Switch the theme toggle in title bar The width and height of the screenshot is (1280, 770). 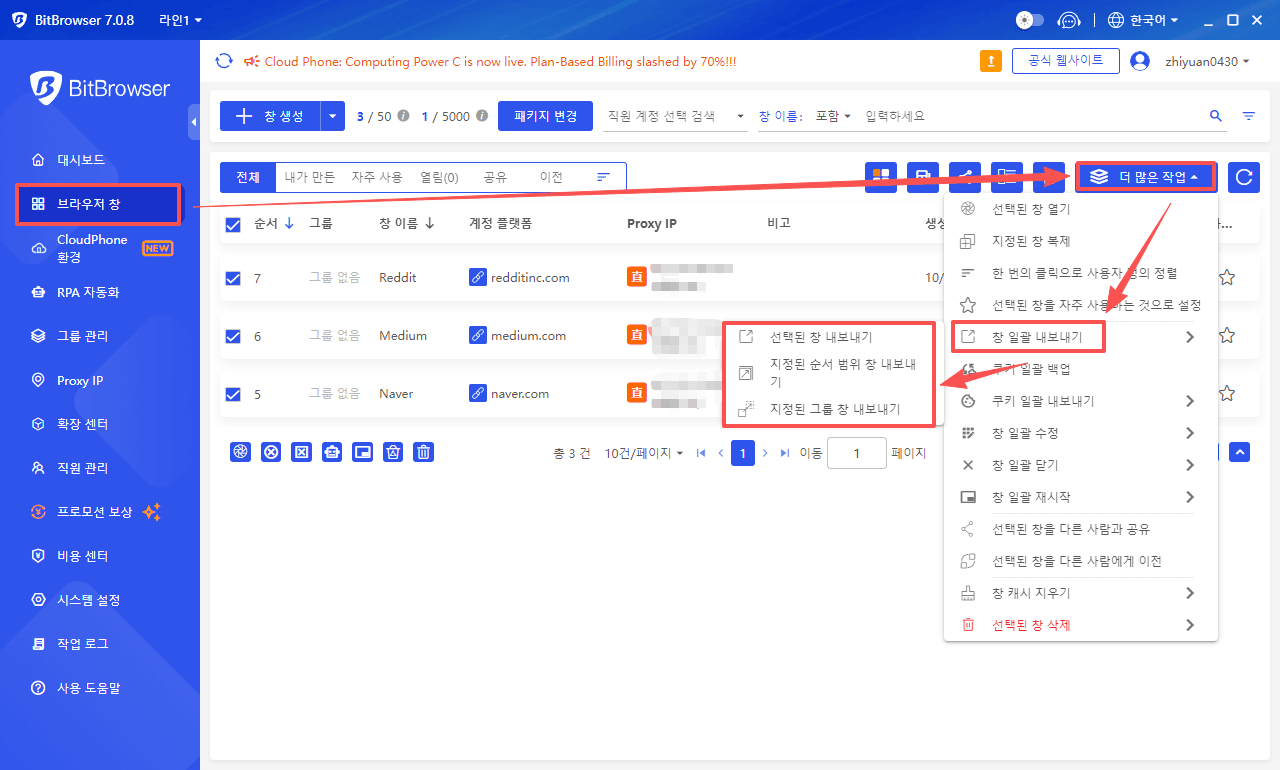tap(1029, 20)
